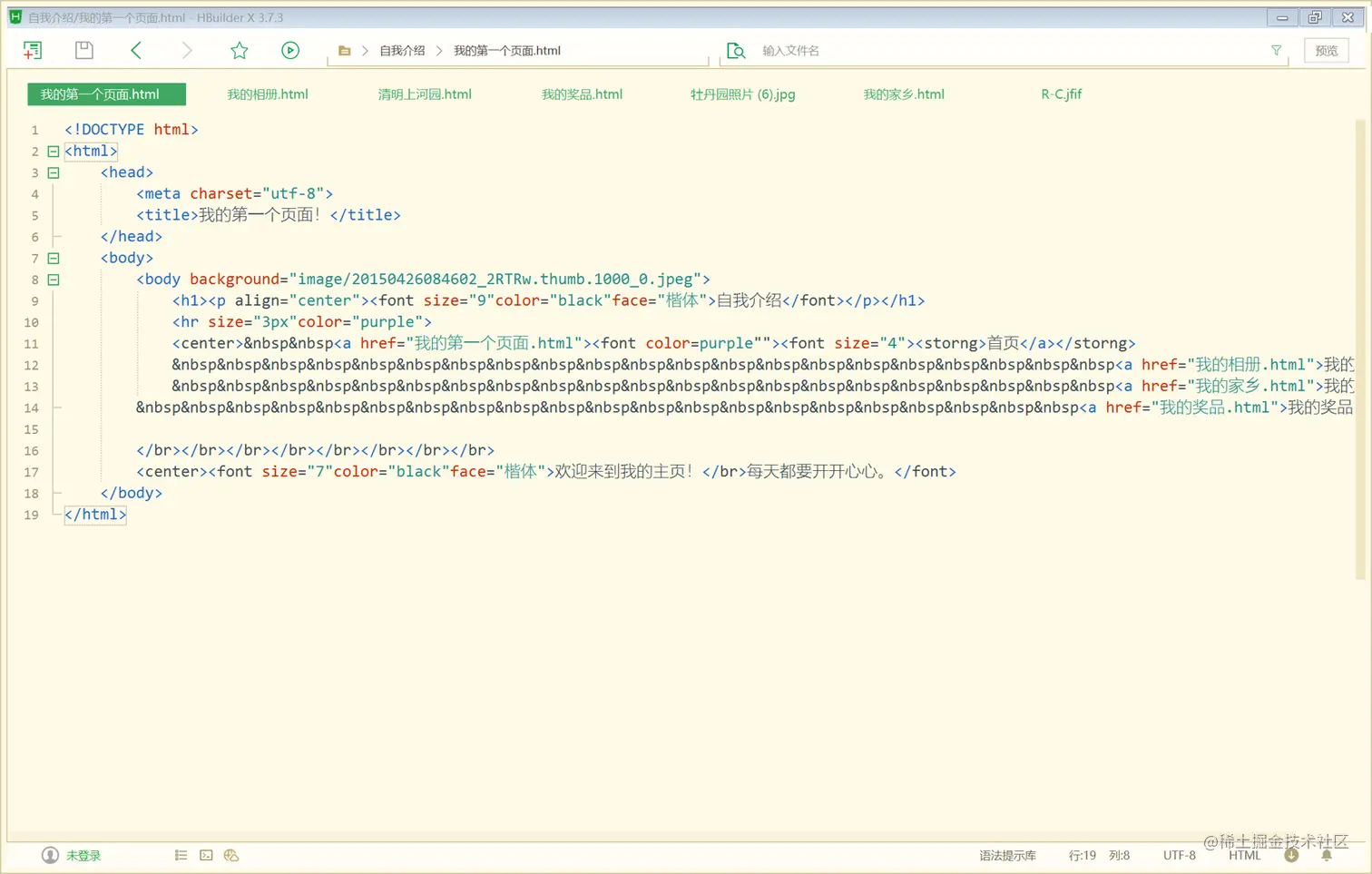This screenshot has width=1372, height=874.
Task: Click the meta charset="utf-8" code line
Action: click(235, 194)
